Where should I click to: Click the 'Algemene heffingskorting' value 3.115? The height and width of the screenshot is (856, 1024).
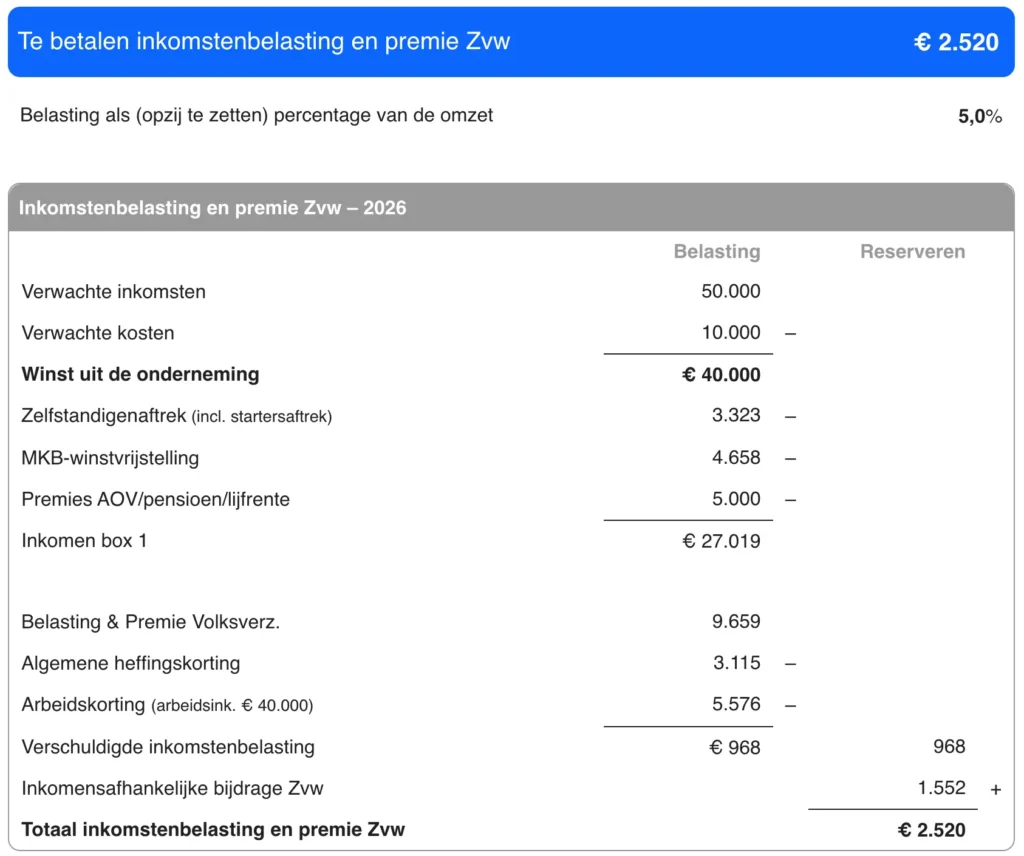click(x=736, y=663)
